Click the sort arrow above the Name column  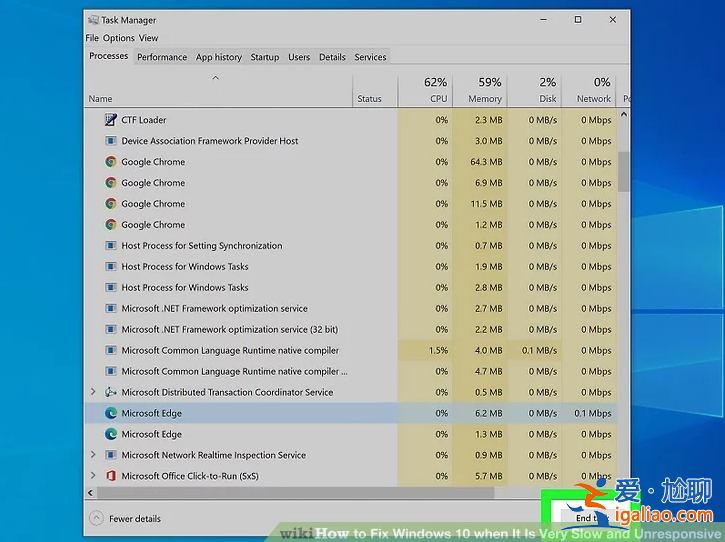point(215,78)
